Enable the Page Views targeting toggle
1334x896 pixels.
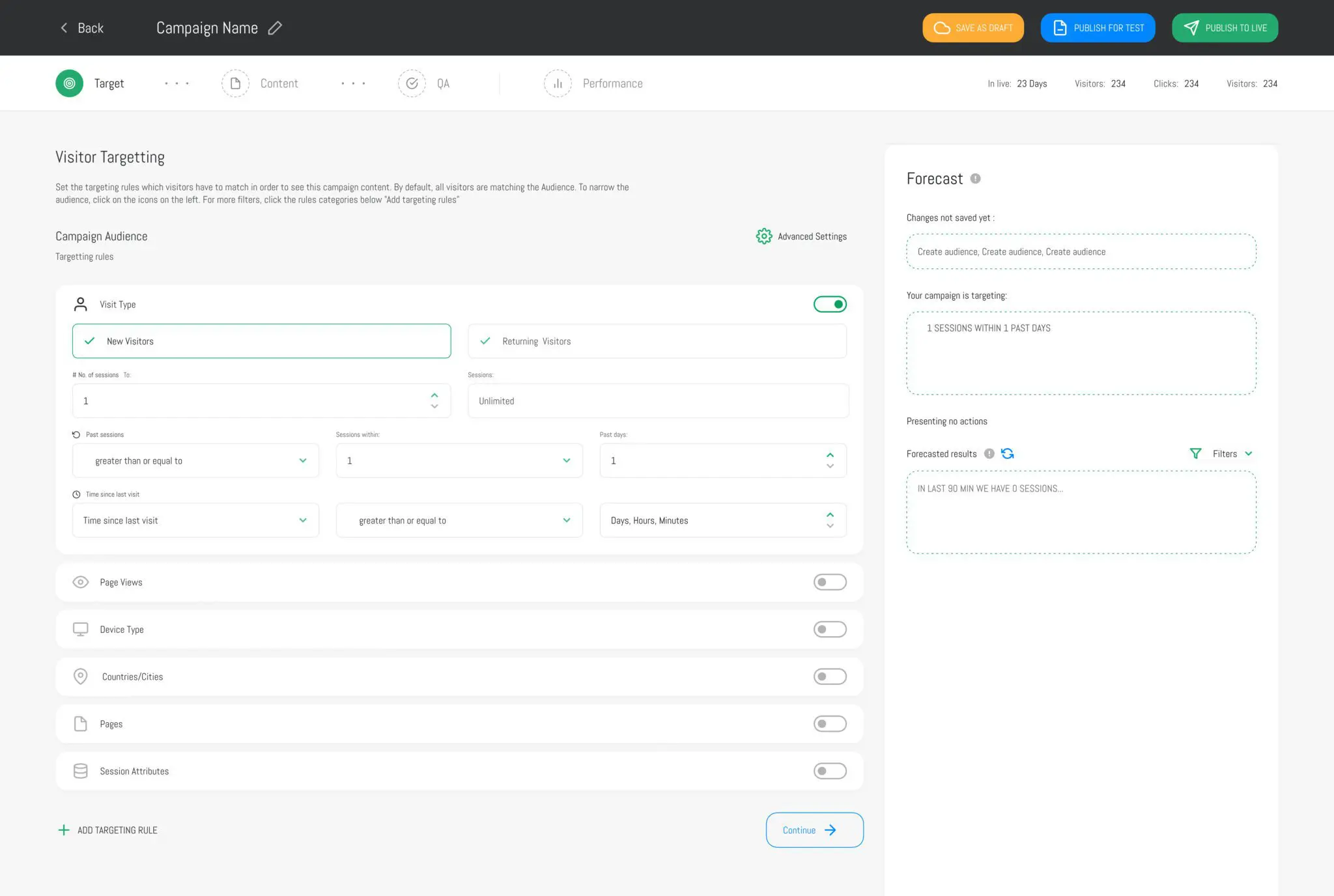(x=830, y=581)
